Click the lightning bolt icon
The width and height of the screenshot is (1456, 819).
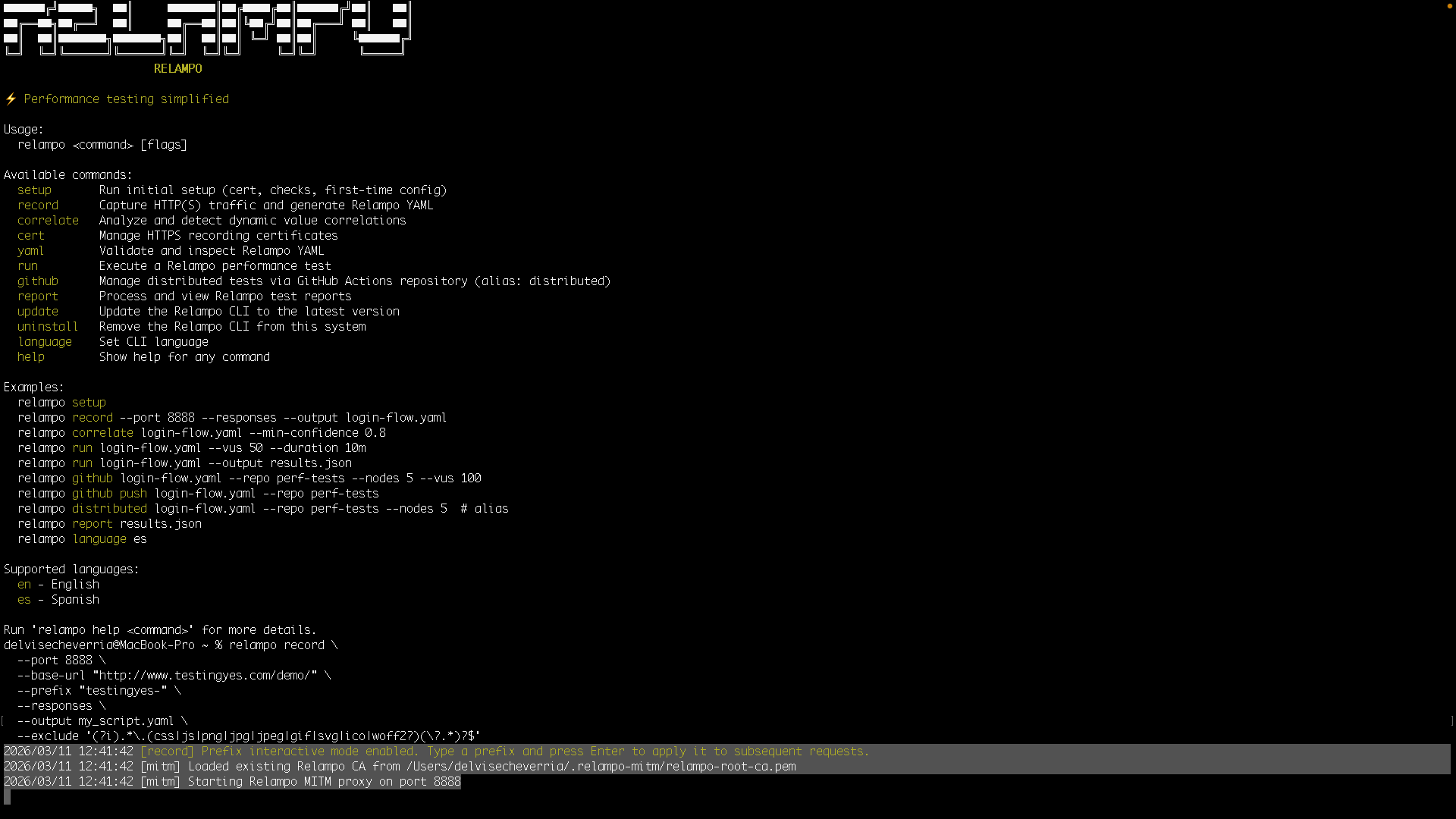pos(10,99)
